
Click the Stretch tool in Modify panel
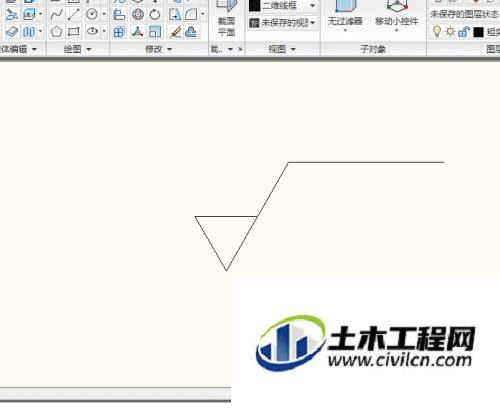(174, 15)
